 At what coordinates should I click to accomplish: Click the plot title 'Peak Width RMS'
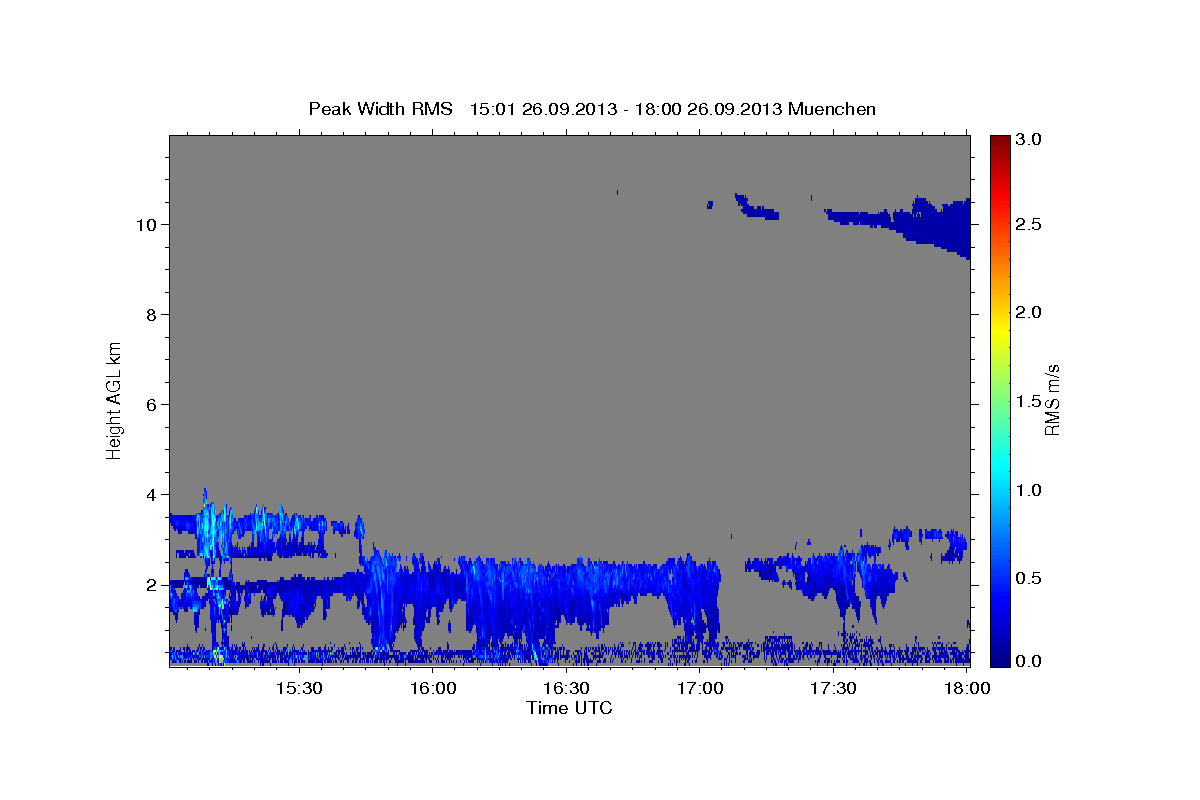(x=381, y=108)
